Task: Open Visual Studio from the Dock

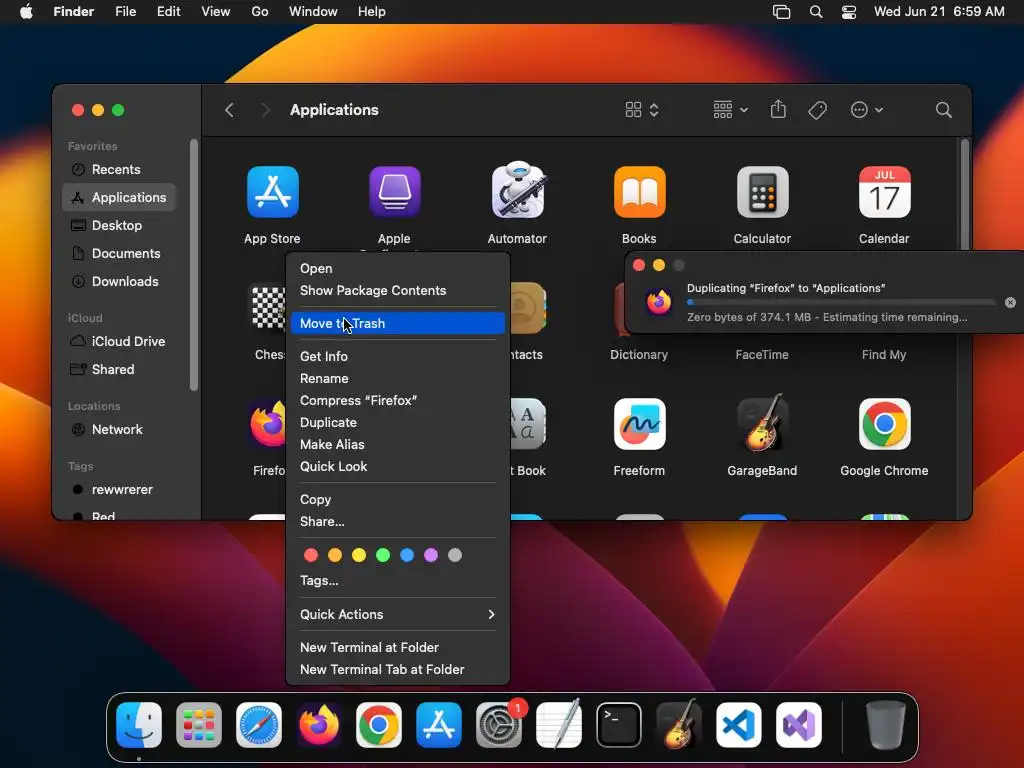Action: (x=799, y=725)
